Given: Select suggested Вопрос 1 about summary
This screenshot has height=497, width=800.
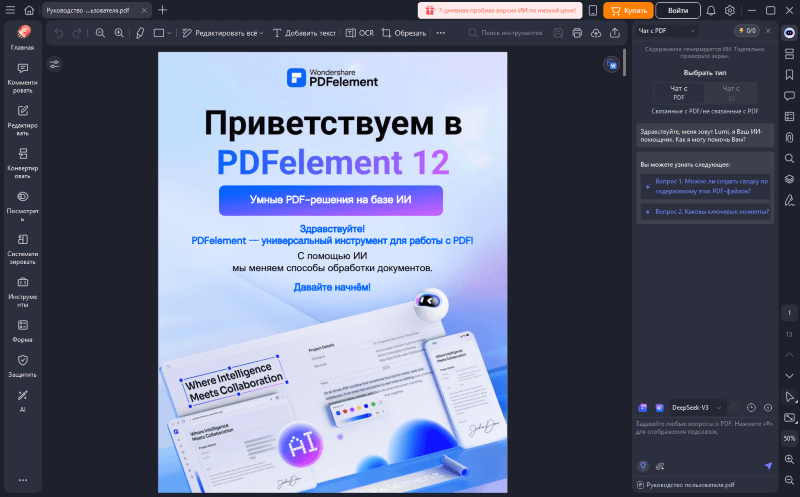Looking at the screenshot, I should [x=705, y=186].
